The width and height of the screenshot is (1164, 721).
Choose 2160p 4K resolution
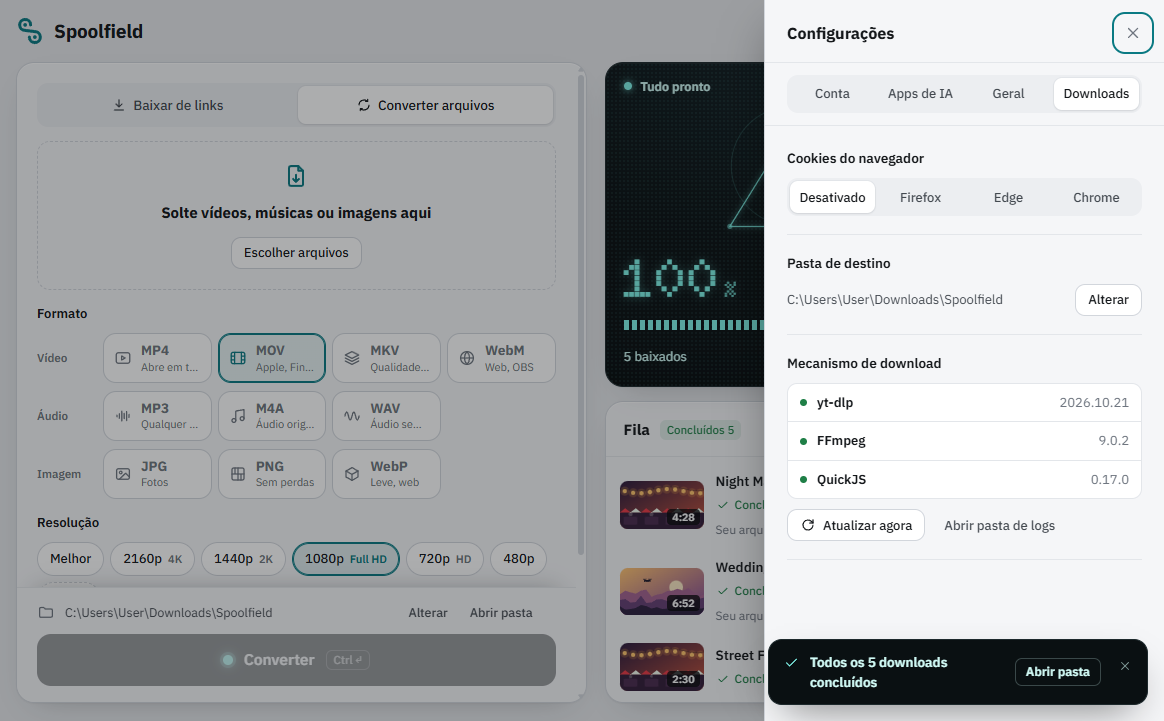(152, 559)
